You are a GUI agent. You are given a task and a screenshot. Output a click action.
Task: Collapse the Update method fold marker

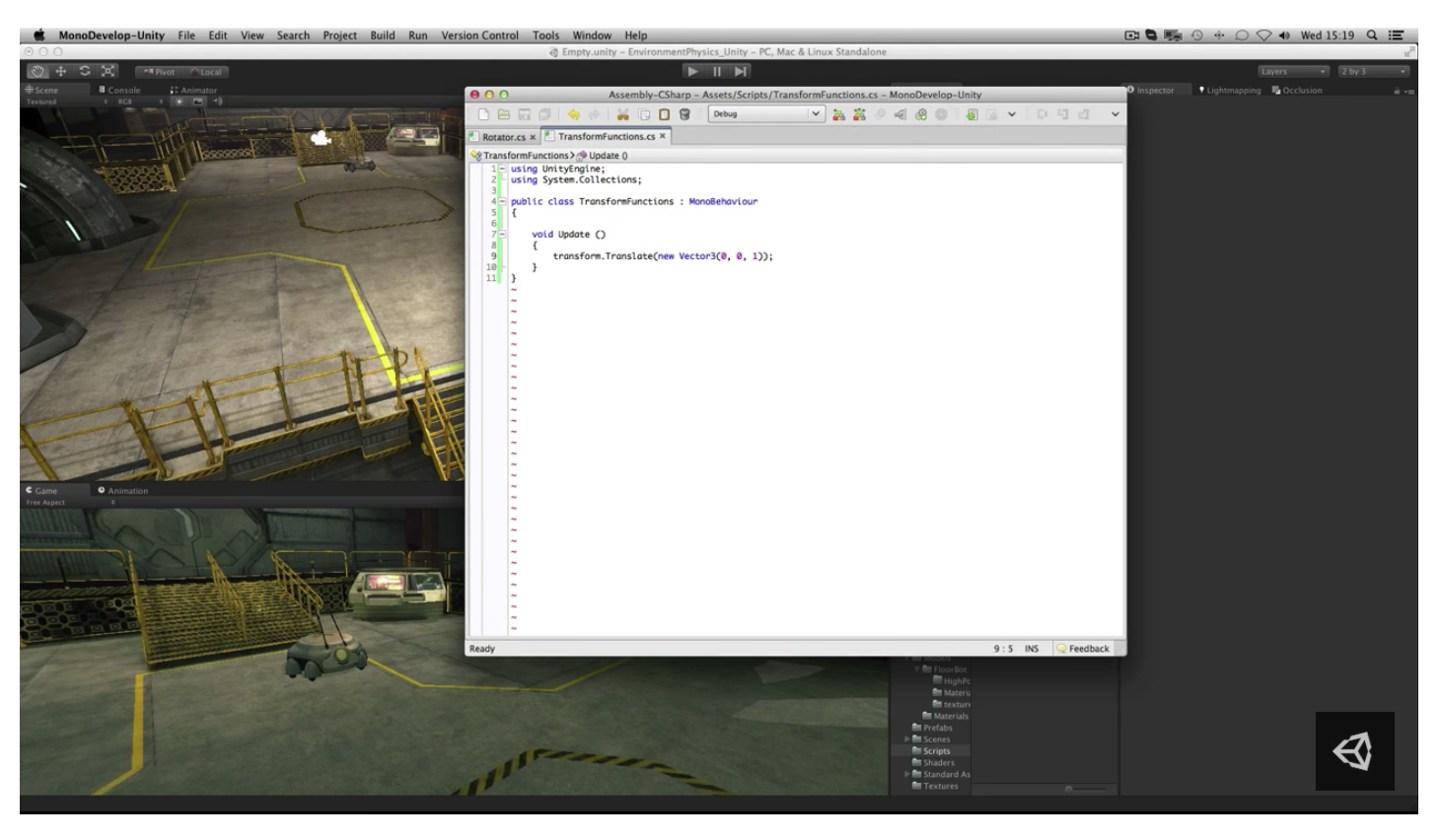pyautogui.click(x=502, y=234)
